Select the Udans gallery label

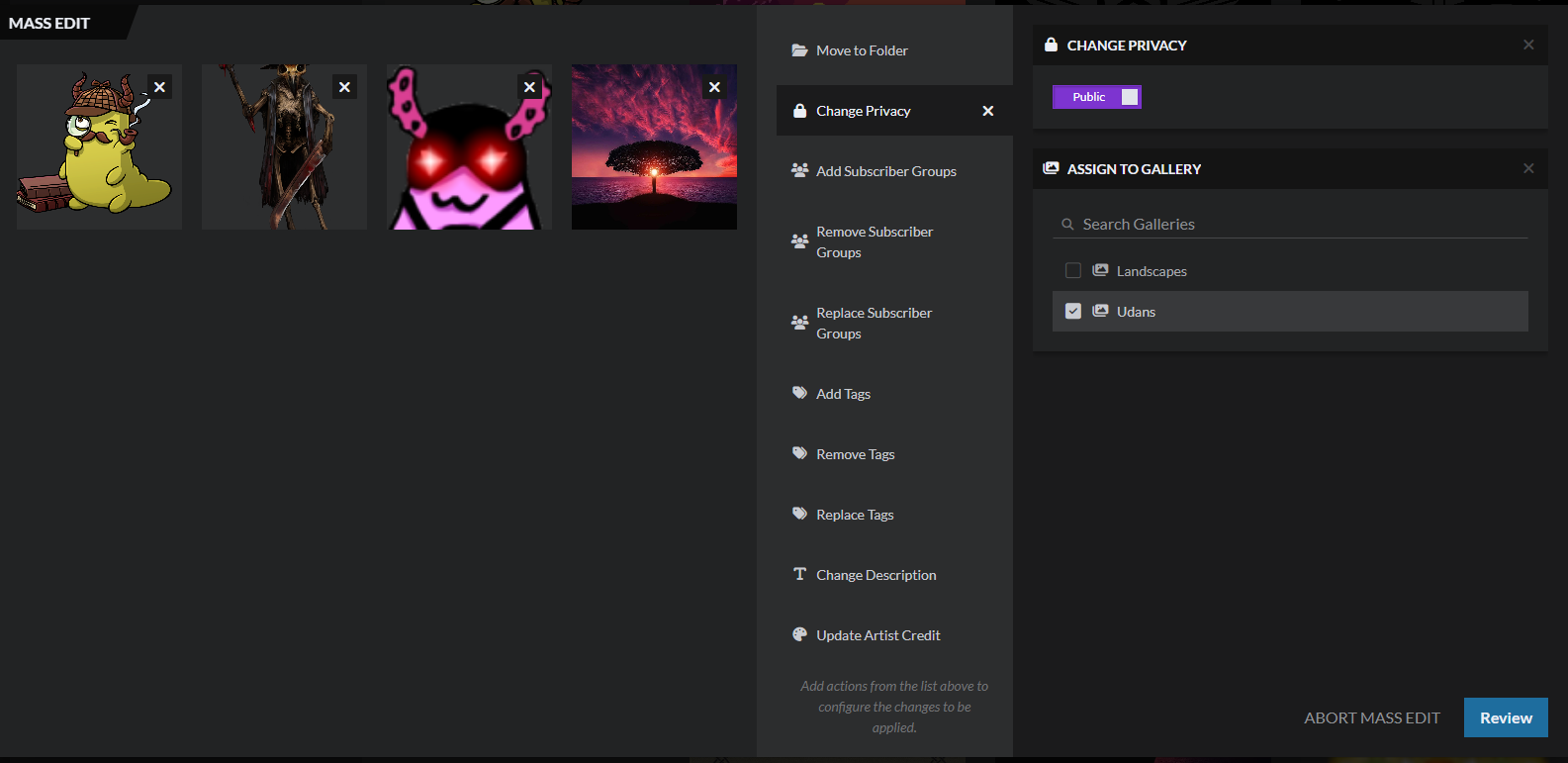[x=1136, y=312]
